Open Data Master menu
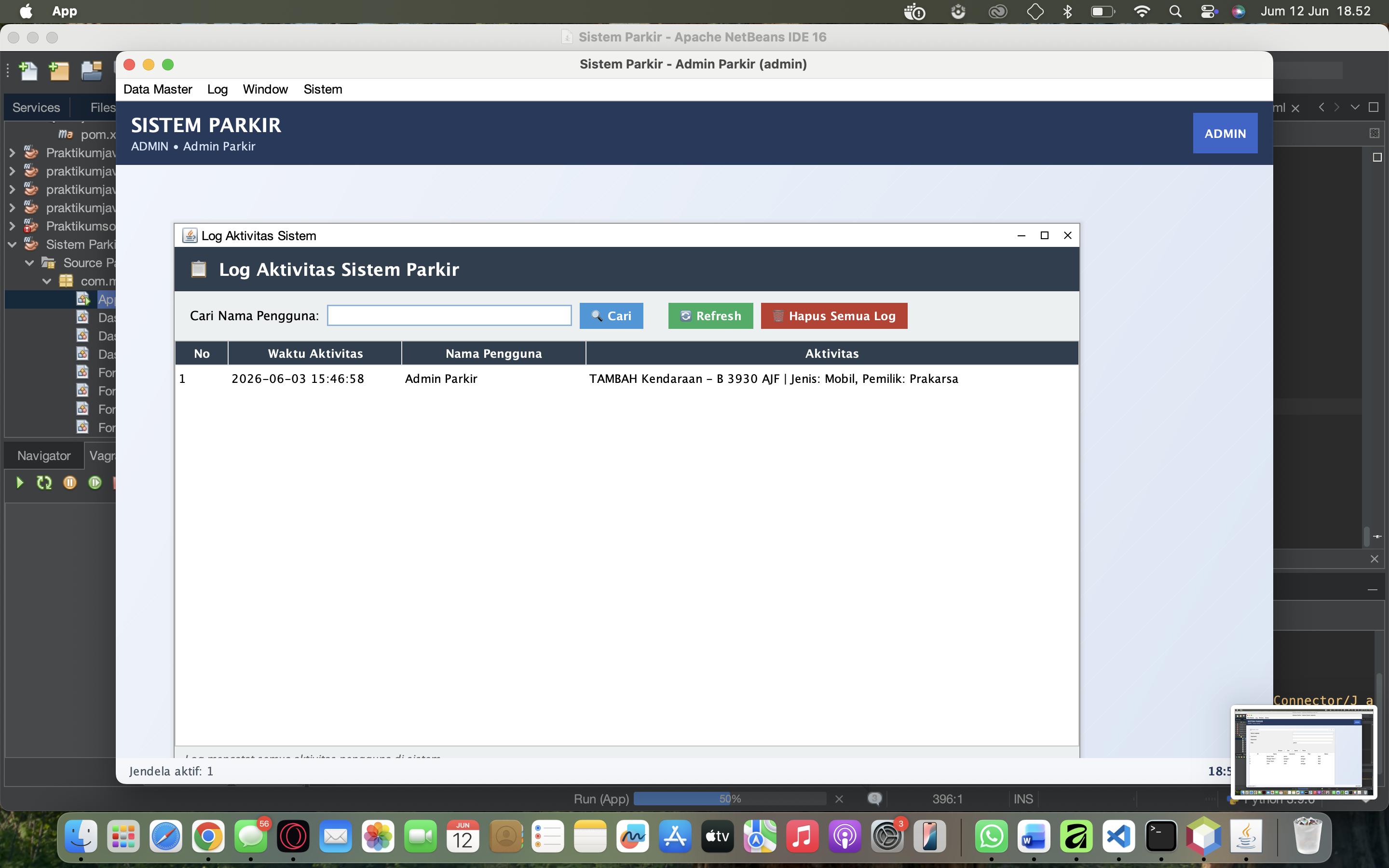 click(158, 90)
